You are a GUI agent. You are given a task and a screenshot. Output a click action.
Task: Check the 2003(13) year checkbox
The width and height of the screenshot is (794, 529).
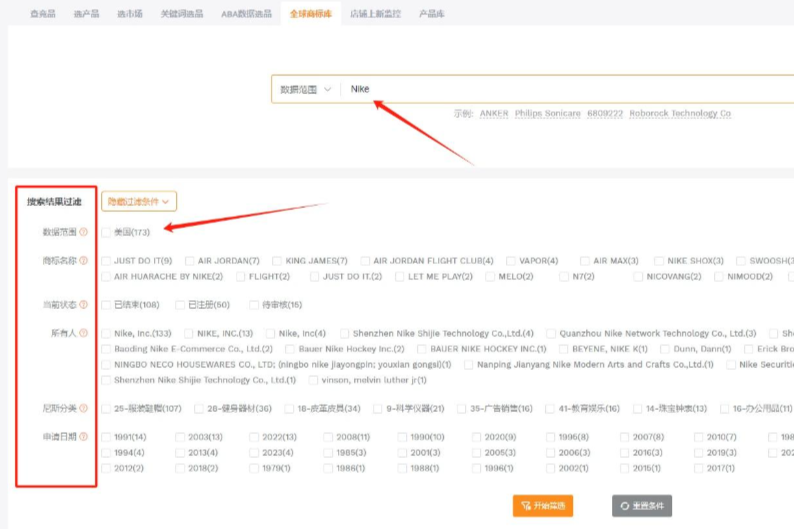pos(180,437)
